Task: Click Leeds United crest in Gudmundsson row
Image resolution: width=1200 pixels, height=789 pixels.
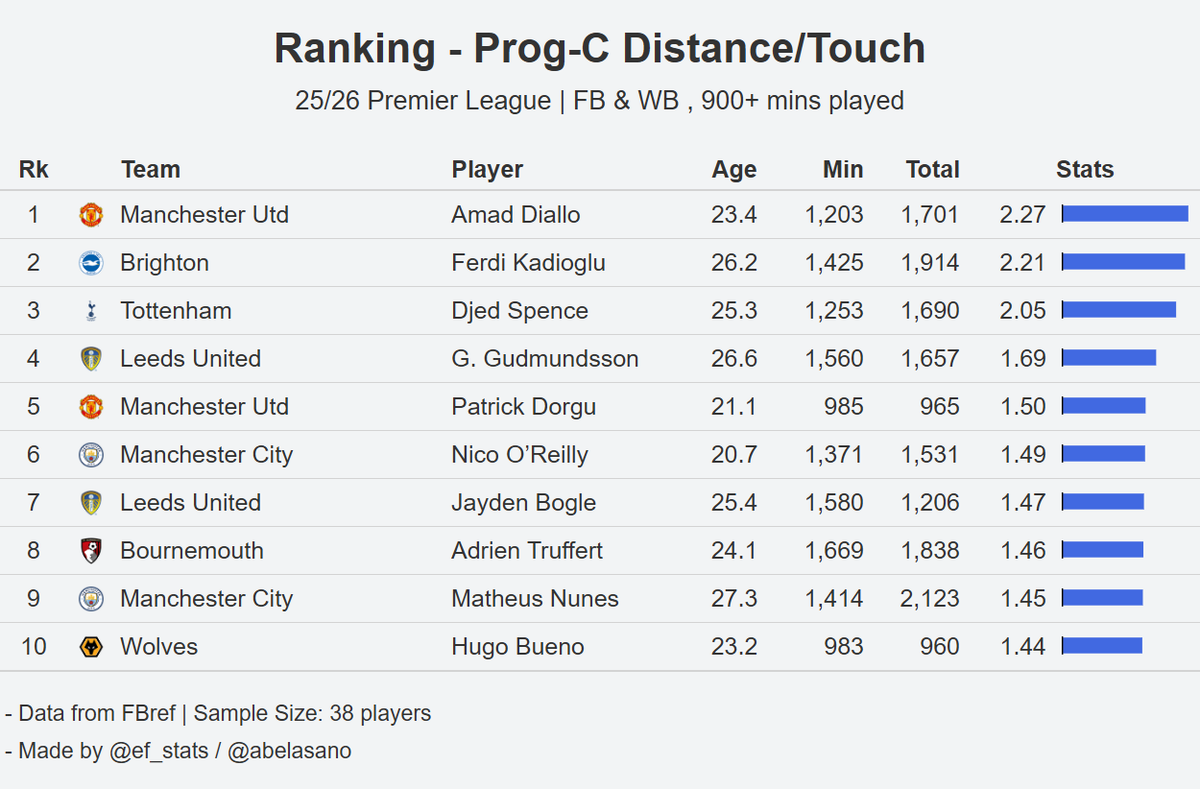Action: (x=91, y=359)
